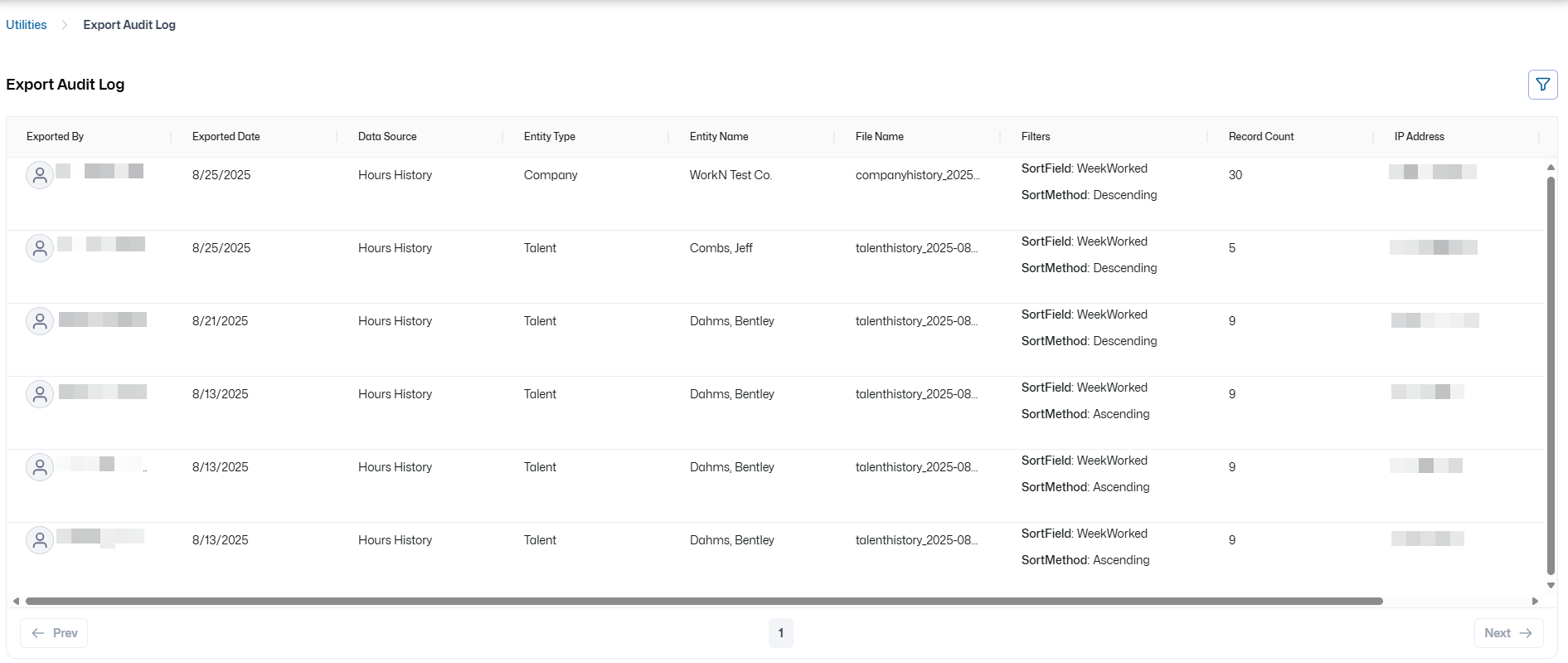Click the Entity Type column header
The width and height of the screenshot is (1568, 663).
click(x=550, y=137)
